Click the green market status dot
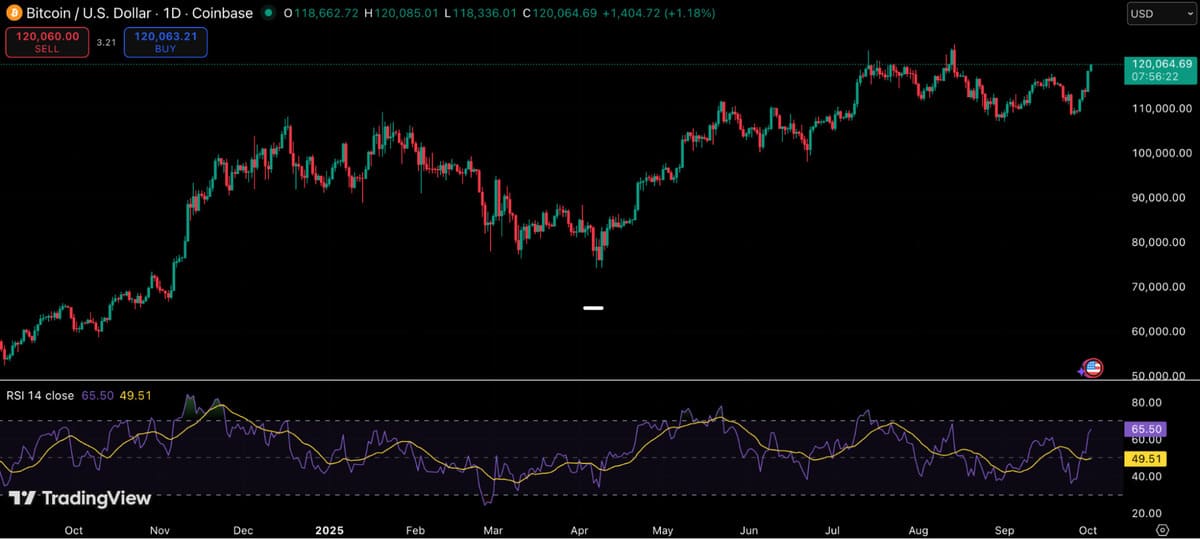The image size is (1200, 539). tap(267, 14)
